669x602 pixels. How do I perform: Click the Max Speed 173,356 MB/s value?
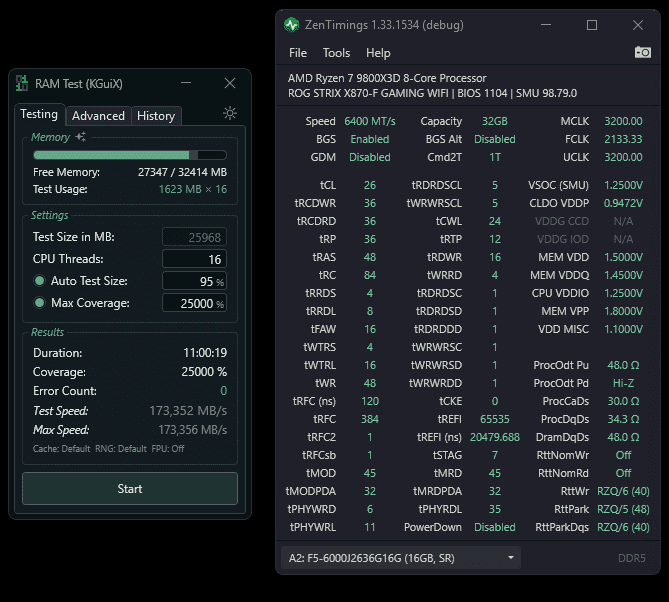(192, 430)
